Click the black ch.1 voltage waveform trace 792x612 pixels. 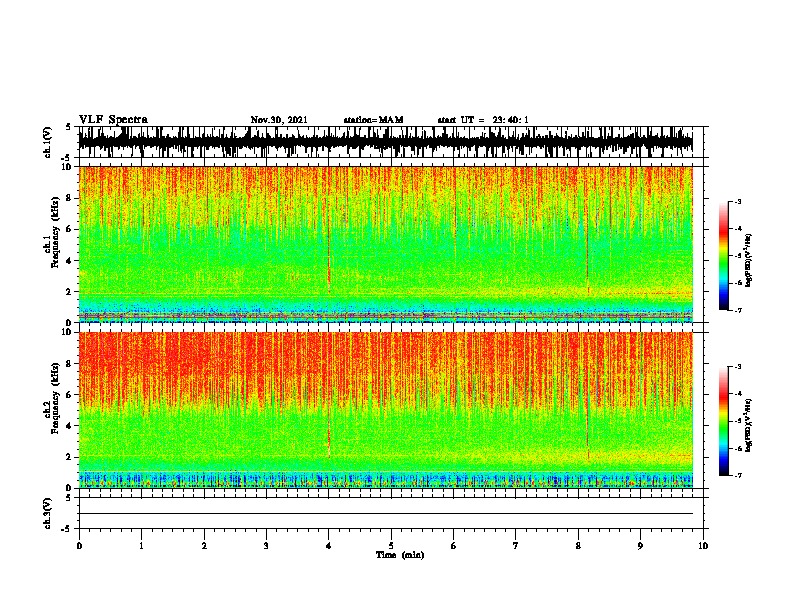click(x=385, y=142)
